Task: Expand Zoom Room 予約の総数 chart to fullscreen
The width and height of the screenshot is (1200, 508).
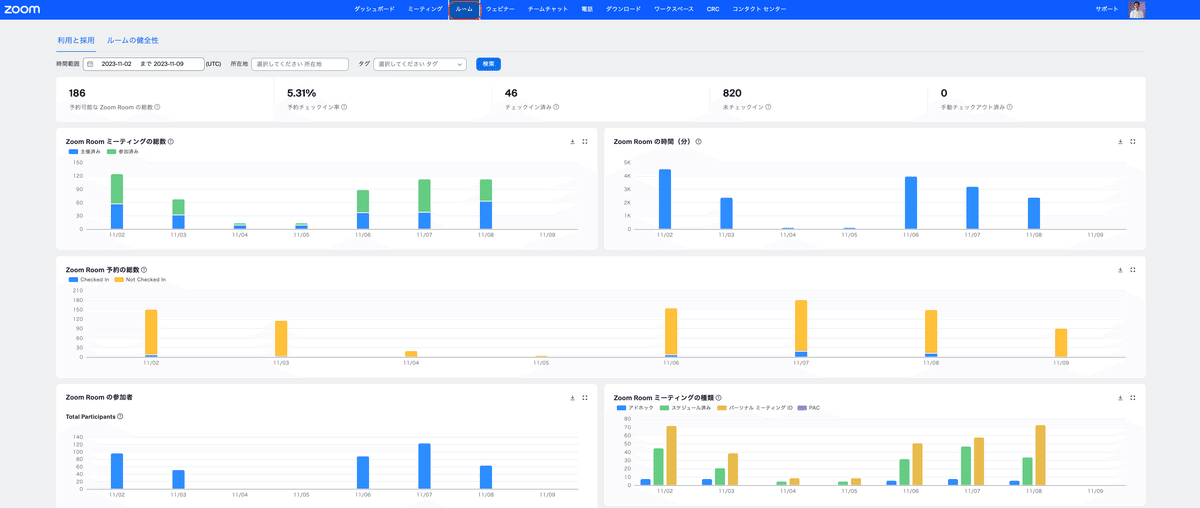Action: pos(1133,270)
